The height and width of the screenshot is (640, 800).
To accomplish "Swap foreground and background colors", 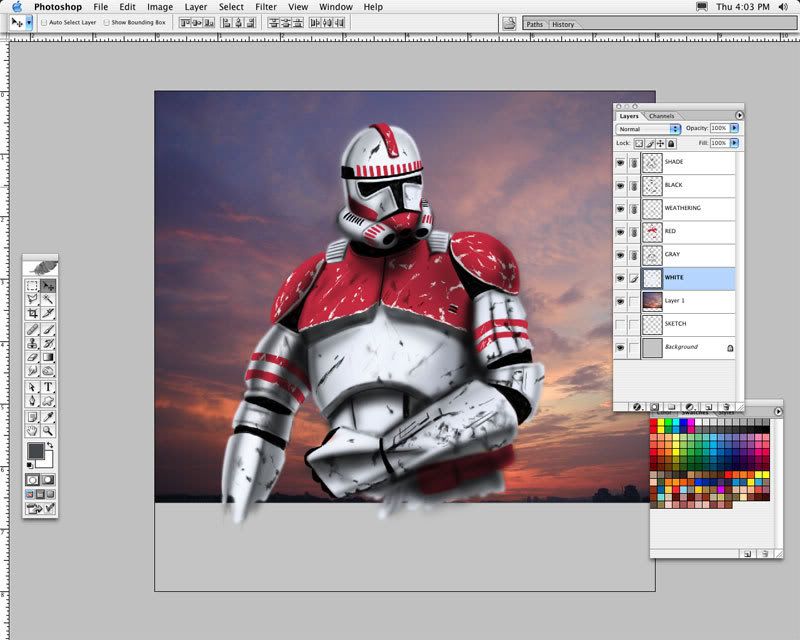I will click(x=50, y=446).
